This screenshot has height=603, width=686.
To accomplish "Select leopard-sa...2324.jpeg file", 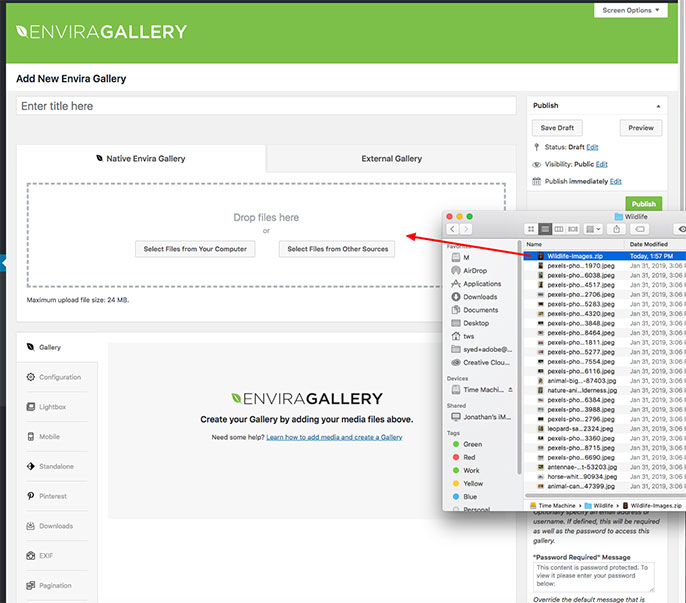I will [x=605, y=429].
